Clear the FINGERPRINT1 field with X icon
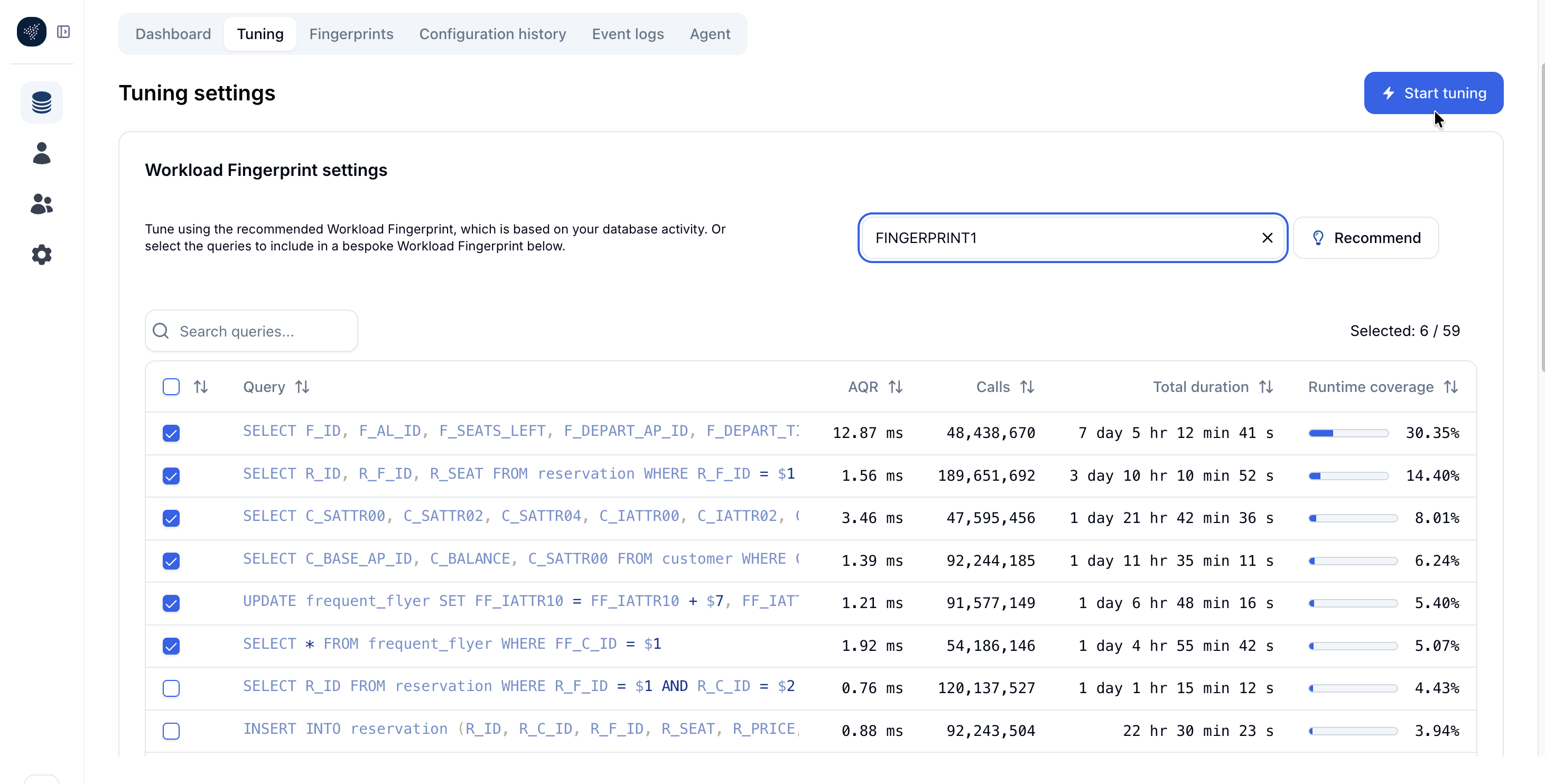The width and height of the screenshot is (1545, 784). click(1267, 238)
